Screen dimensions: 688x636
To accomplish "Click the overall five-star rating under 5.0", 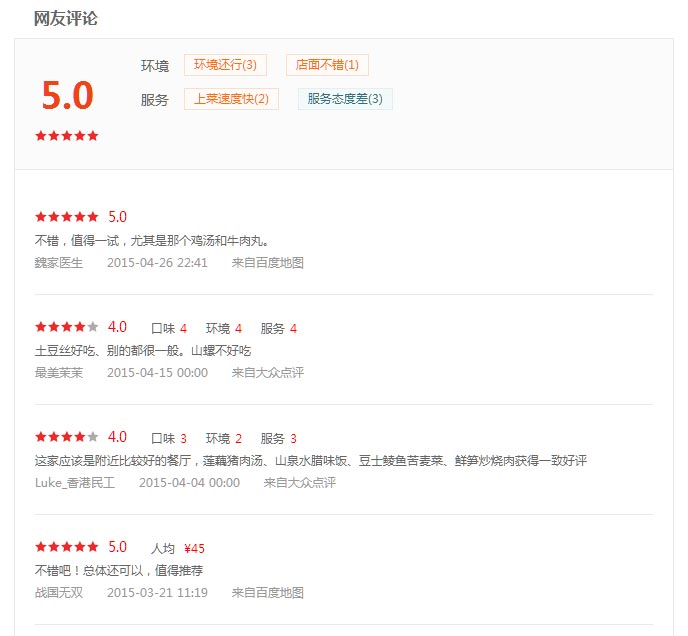I will click(67, 136).
